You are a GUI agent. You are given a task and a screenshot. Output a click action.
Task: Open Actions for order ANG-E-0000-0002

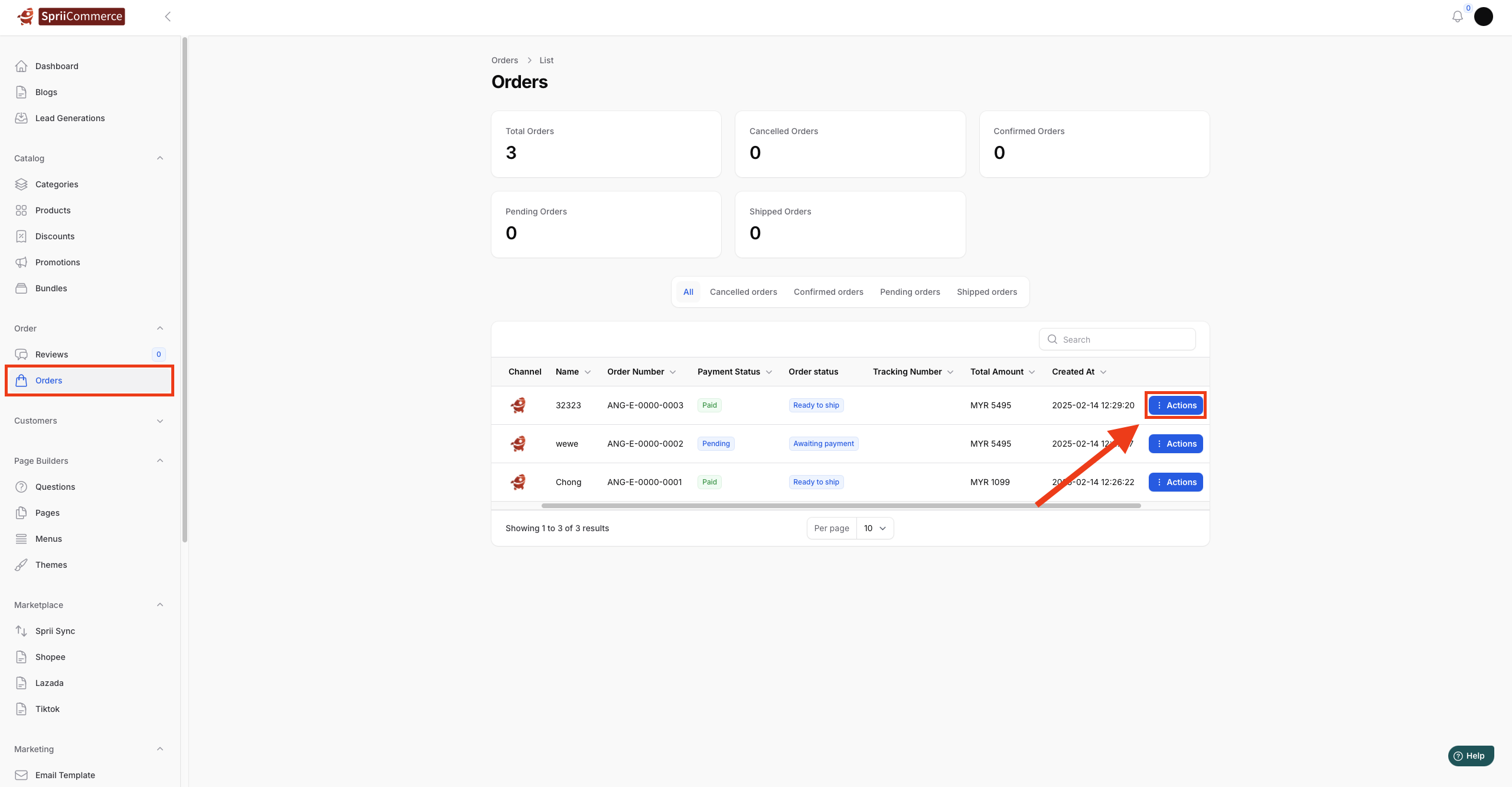tap(1175, 444)
